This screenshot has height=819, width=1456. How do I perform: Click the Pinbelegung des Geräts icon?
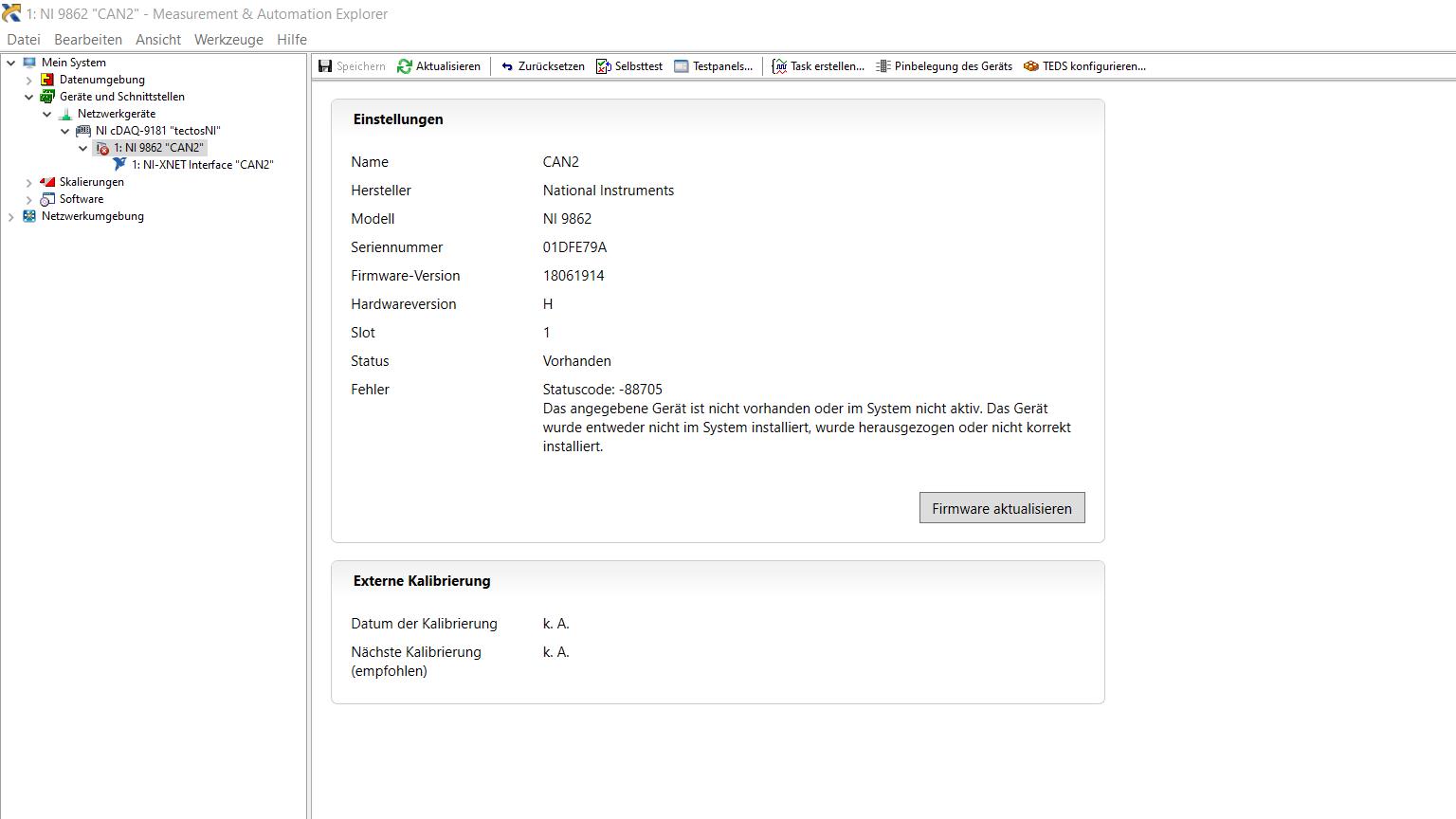(883, 66)
